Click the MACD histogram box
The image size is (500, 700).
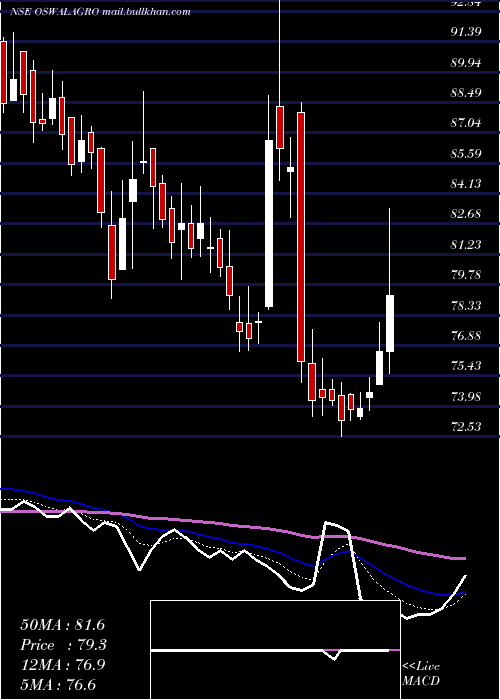[x=275, y=650]
